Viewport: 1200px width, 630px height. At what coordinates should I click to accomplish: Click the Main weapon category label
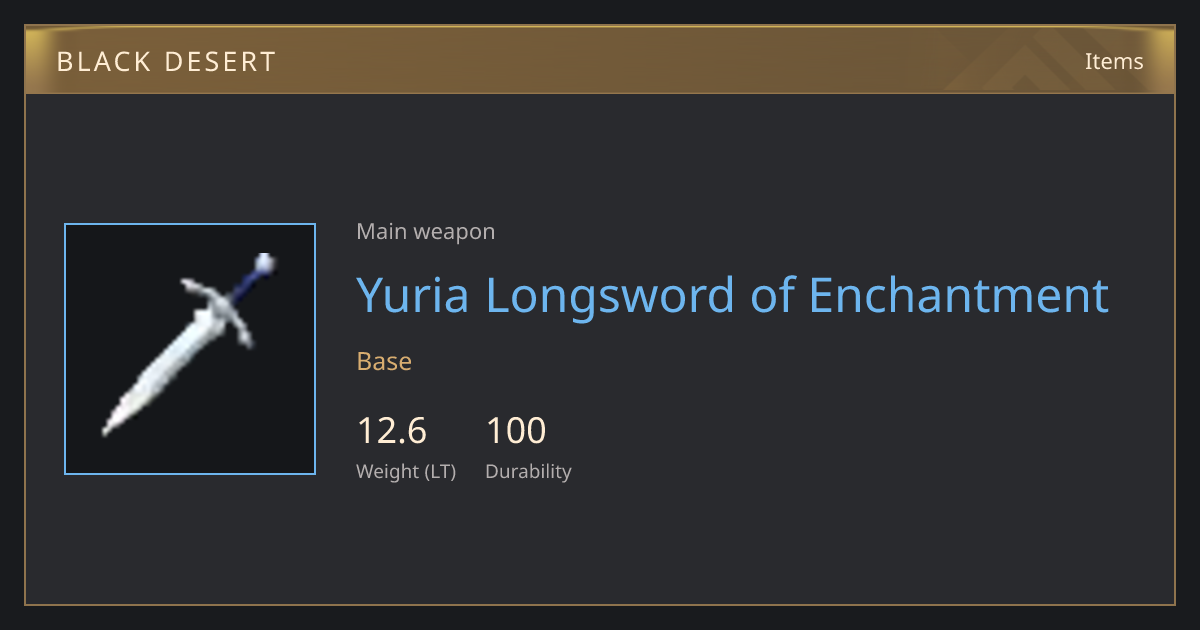(426, 232)
